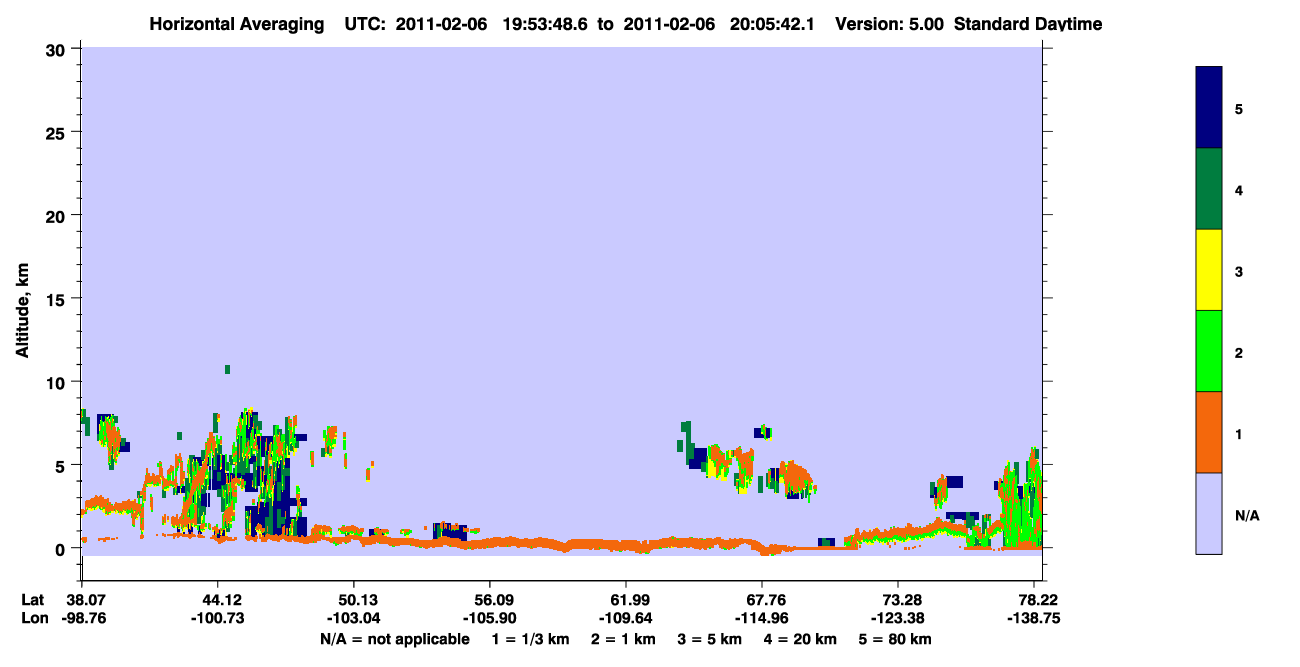Click longitude value -105.90
1300x667 pixels.
(x=489, y=618)
